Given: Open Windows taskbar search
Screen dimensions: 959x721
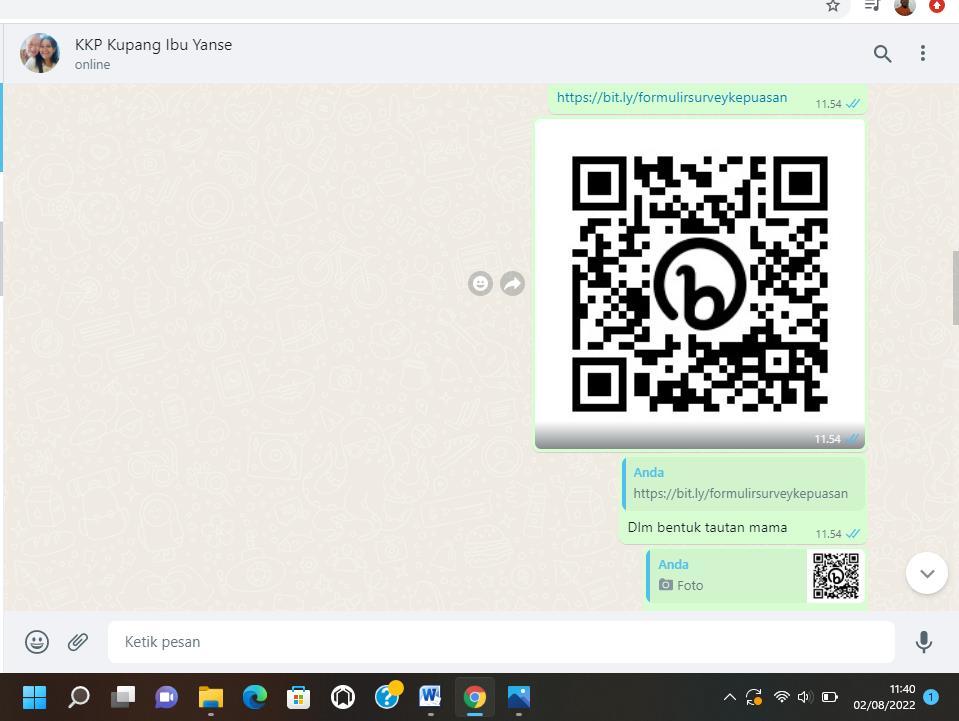Looking at the screenshot, I should 78,697.
